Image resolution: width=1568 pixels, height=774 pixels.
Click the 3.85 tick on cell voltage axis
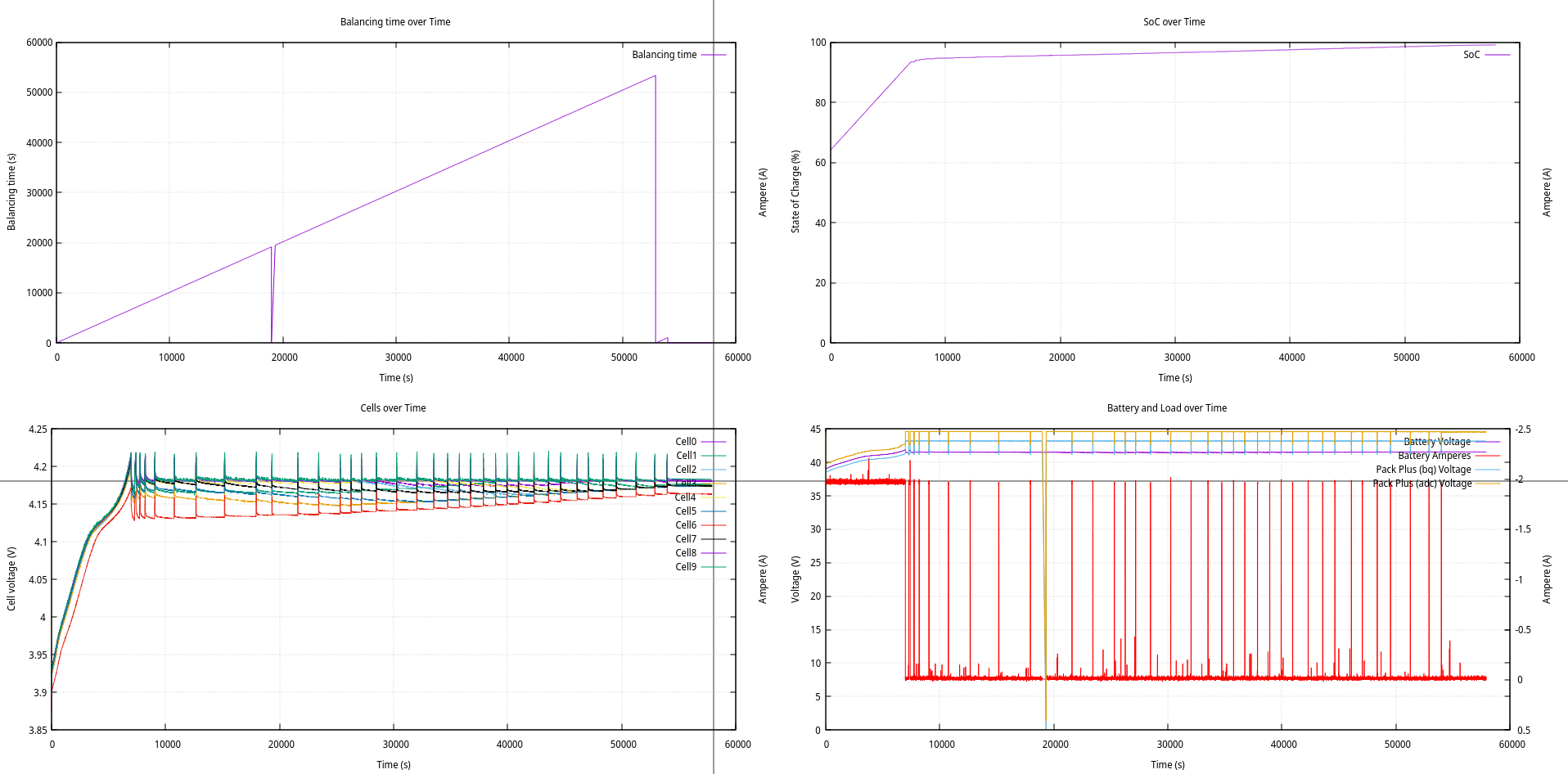pyautogui.click(x=38, y=731)
